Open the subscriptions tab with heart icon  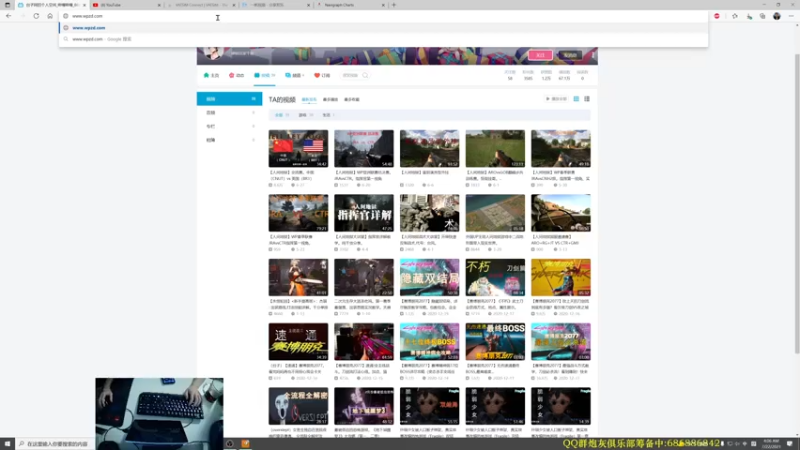click(322, 75)
